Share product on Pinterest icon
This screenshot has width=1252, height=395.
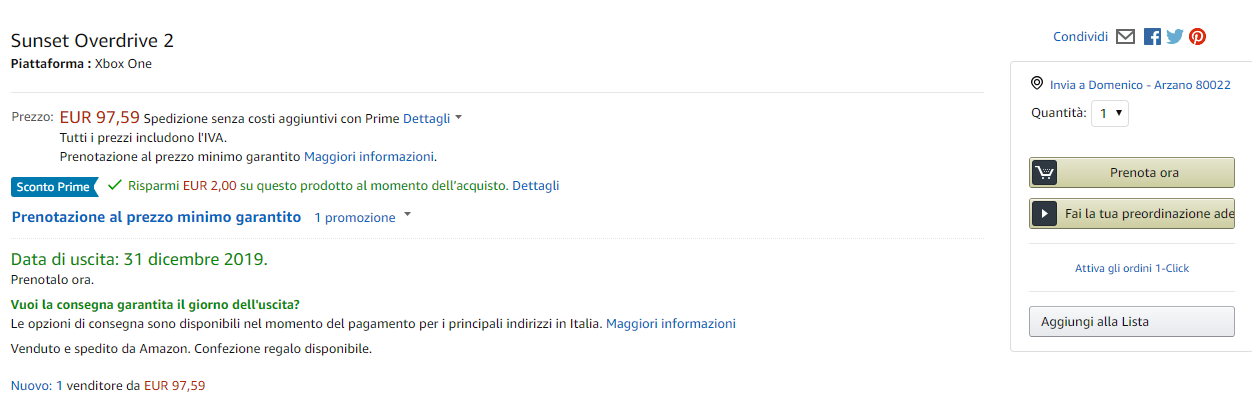point(1197,37)
